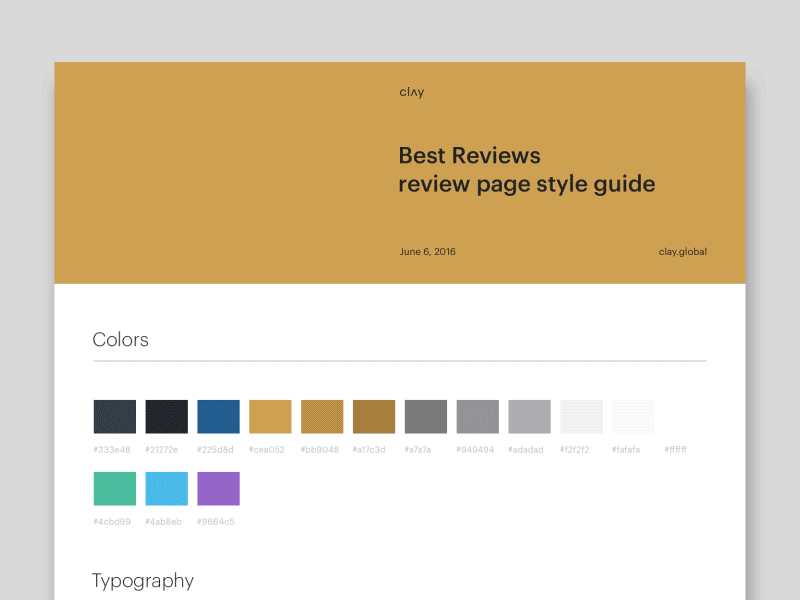Open the clay.global link

[x=684, y=251]
